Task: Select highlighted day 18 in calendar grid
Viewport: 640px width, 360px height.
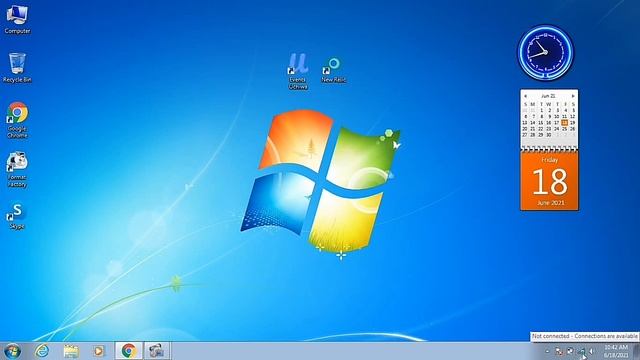Action: pos(564,122)
